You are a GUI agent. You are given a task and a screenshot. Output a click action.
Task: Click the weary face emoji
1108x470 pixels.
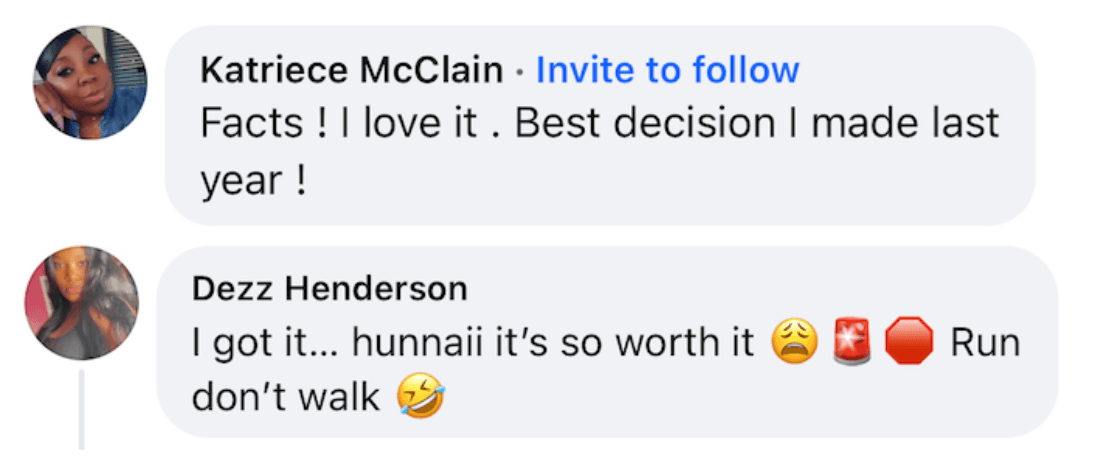point(794,341)
